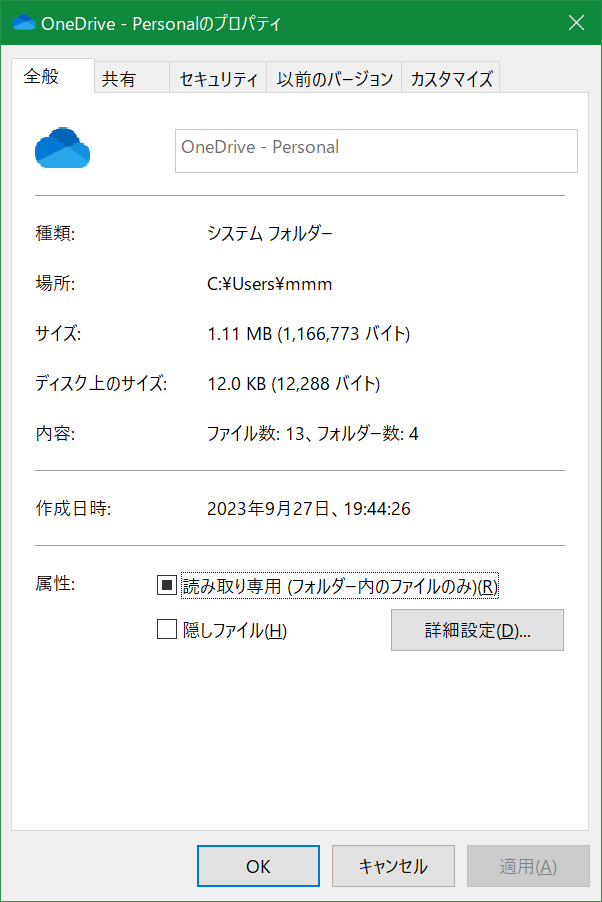The height and width of the screenshot is (902, 602).
Task: Open the 共有 tab
Action: (x=132, y=78)
